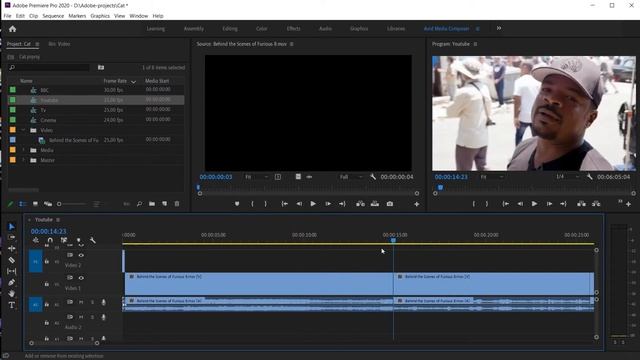Select the Track Select Forward tool

pyautogui.click(x=11, y=237)
